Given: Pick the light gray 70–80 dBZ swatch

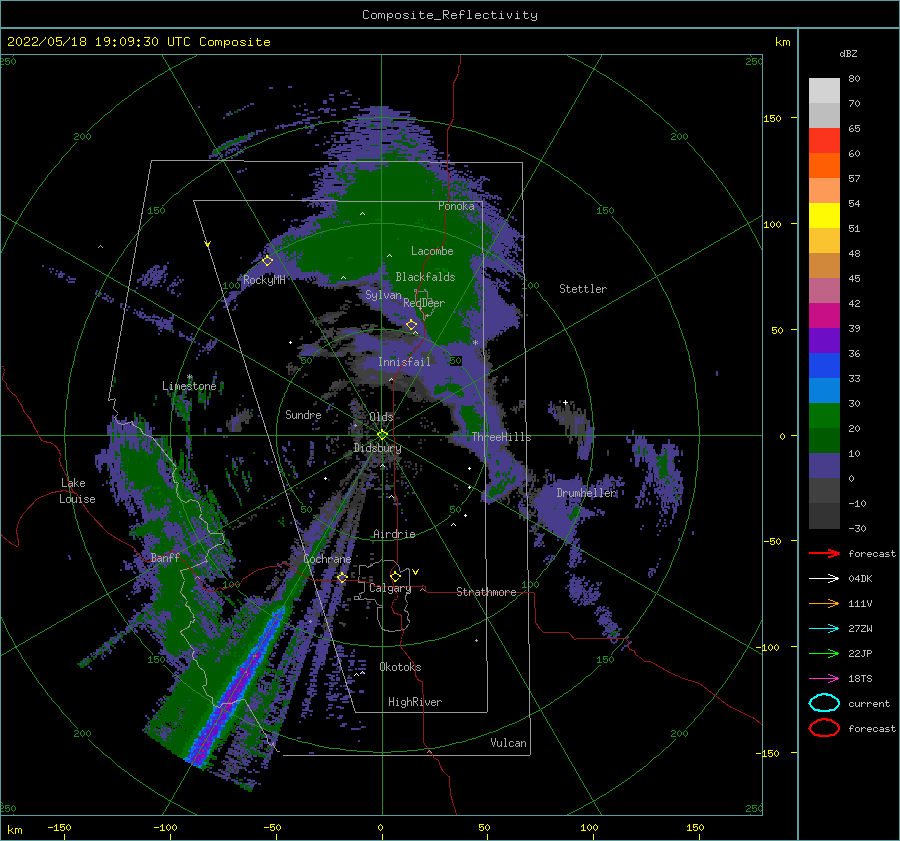Looking at the screenshot, I should click(824, 91).
